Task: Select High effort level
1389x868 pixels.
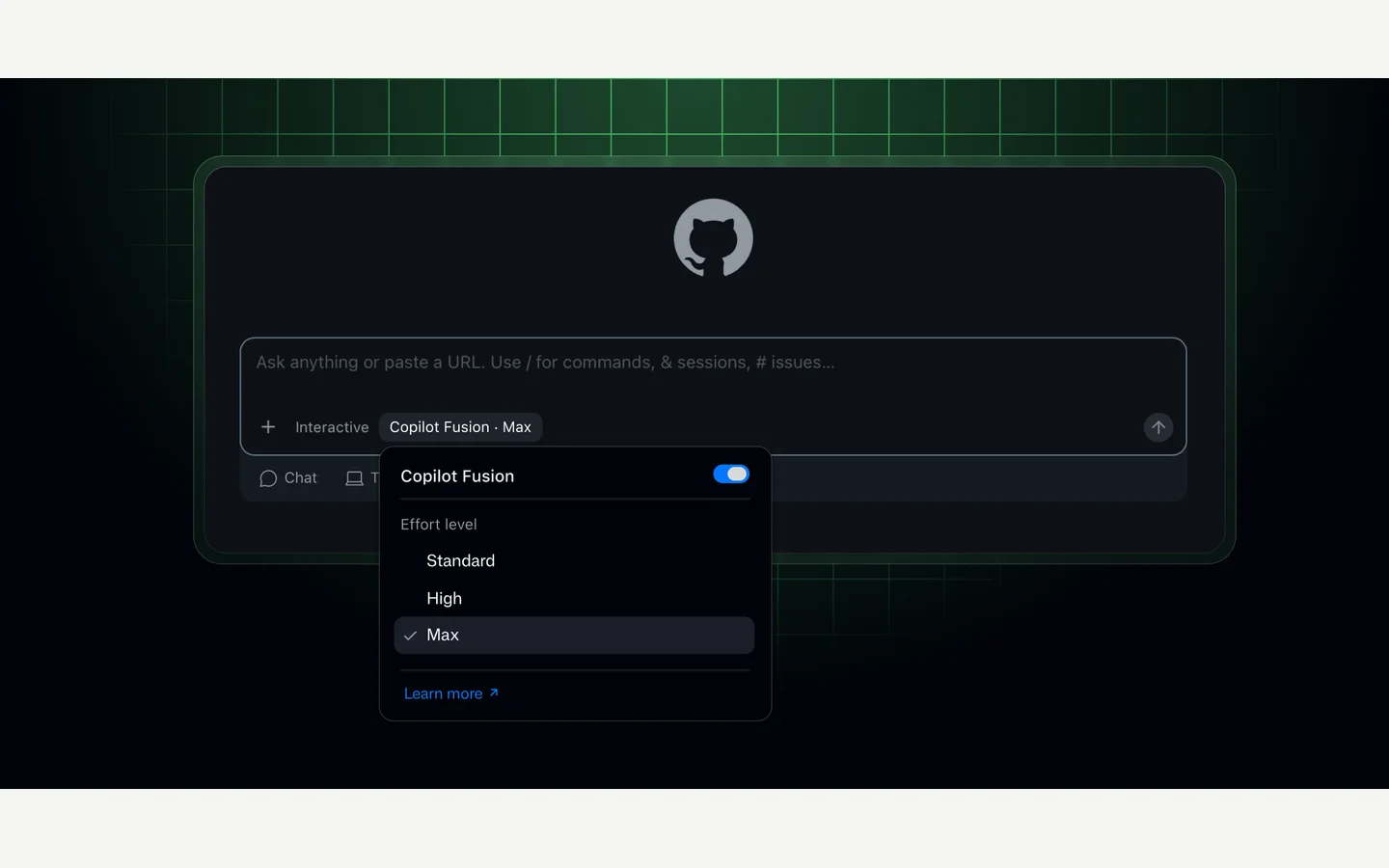Action: [x=574, y=598]
